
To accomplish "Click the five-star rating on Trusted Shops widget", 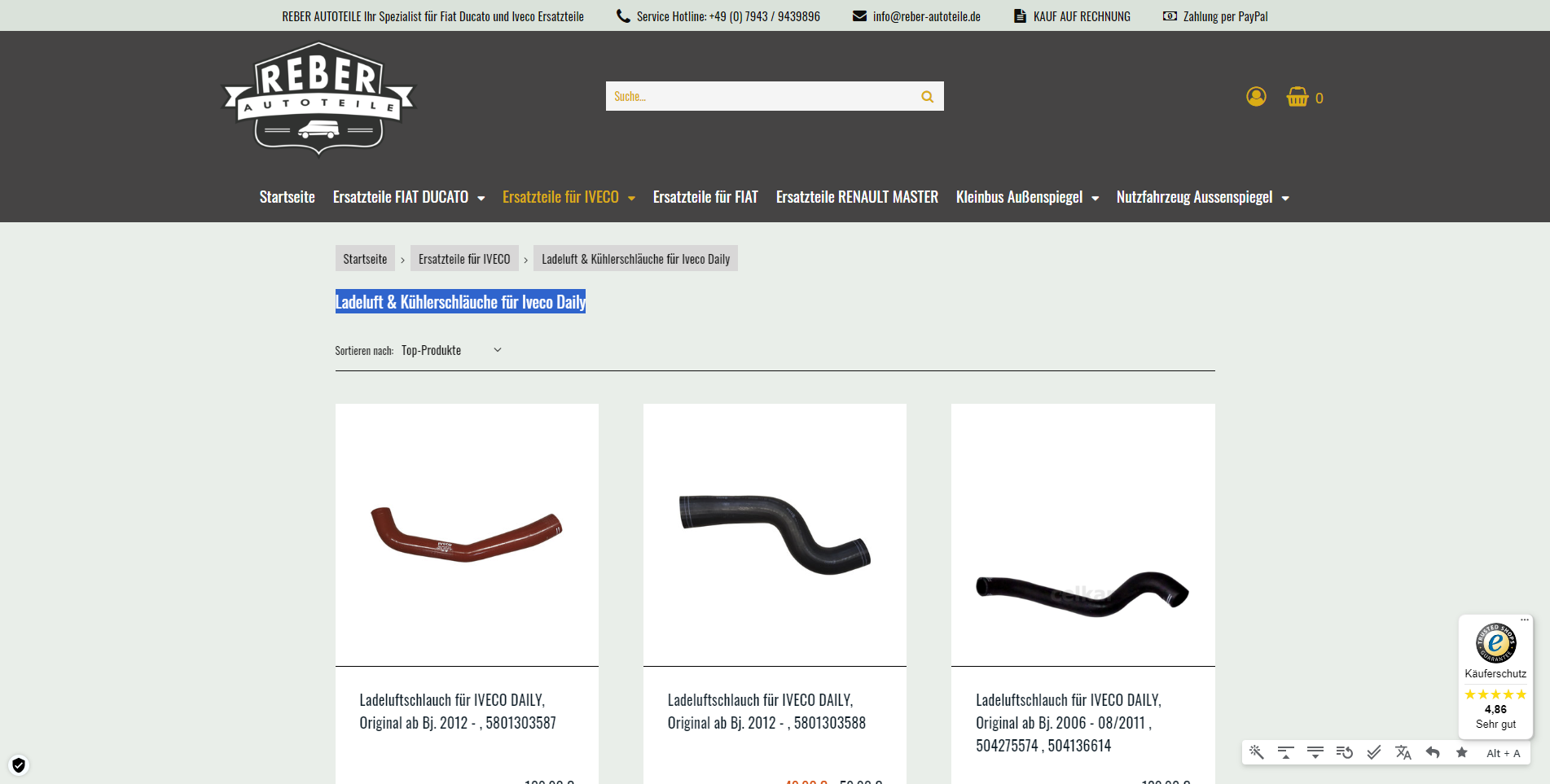I will click(1495, 694).
